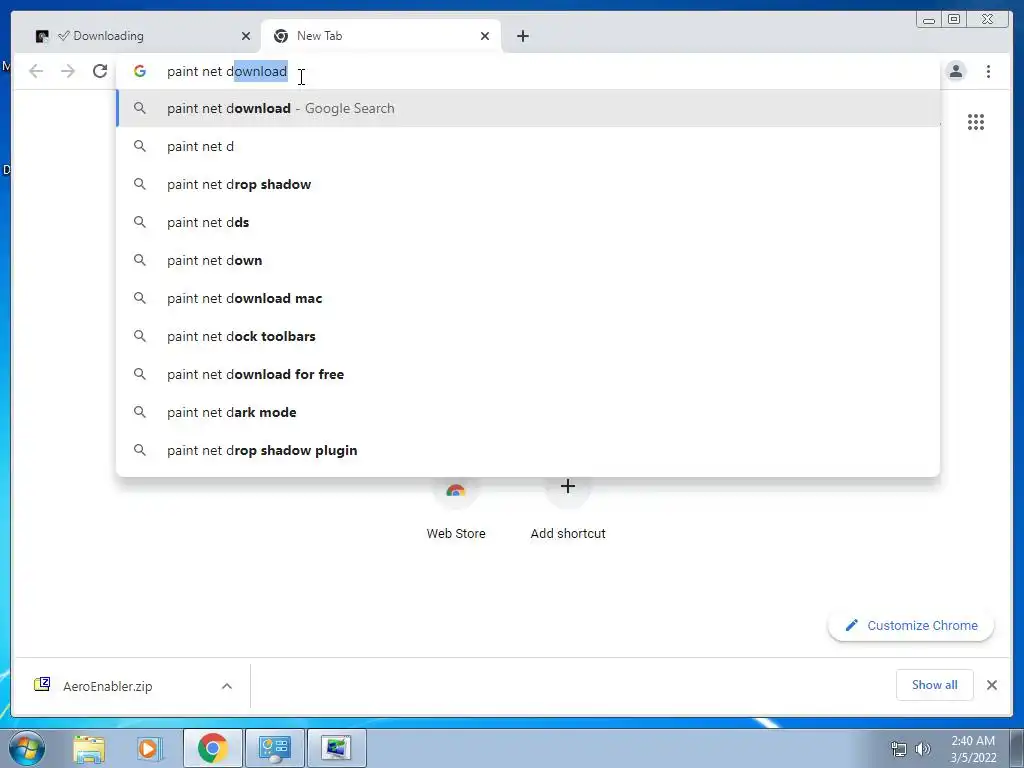Open the Google apps grid
The image size is (1024, 768).
(x=976, y=122)
